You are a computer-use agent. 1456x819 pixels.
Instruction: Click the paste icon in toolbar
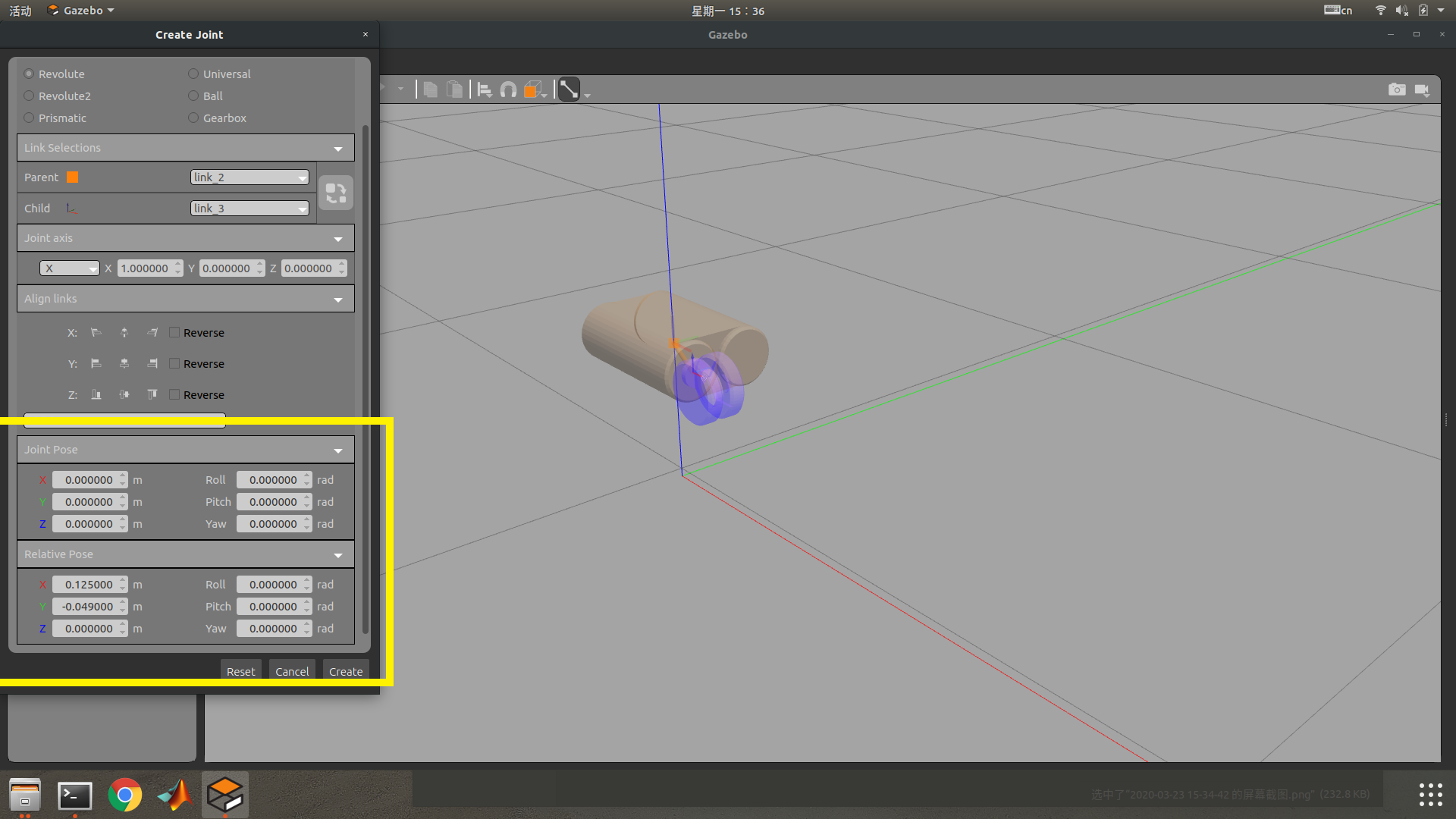coord(454,90)
